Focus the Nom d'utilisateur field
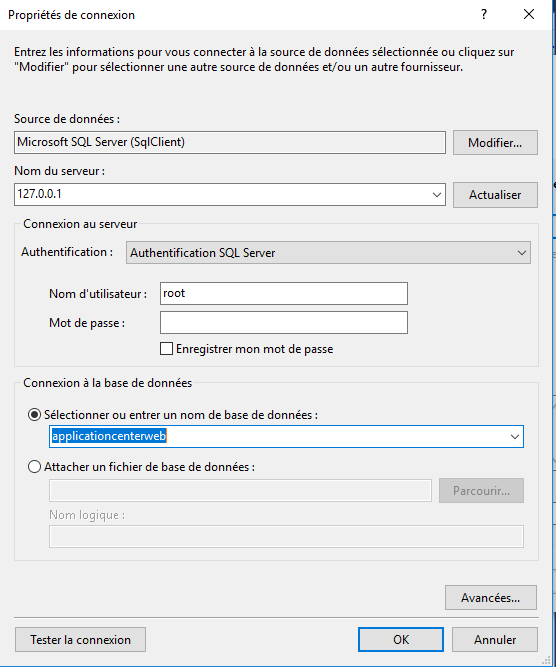Screen dimensions: 556x667 [x=284, y=294]
